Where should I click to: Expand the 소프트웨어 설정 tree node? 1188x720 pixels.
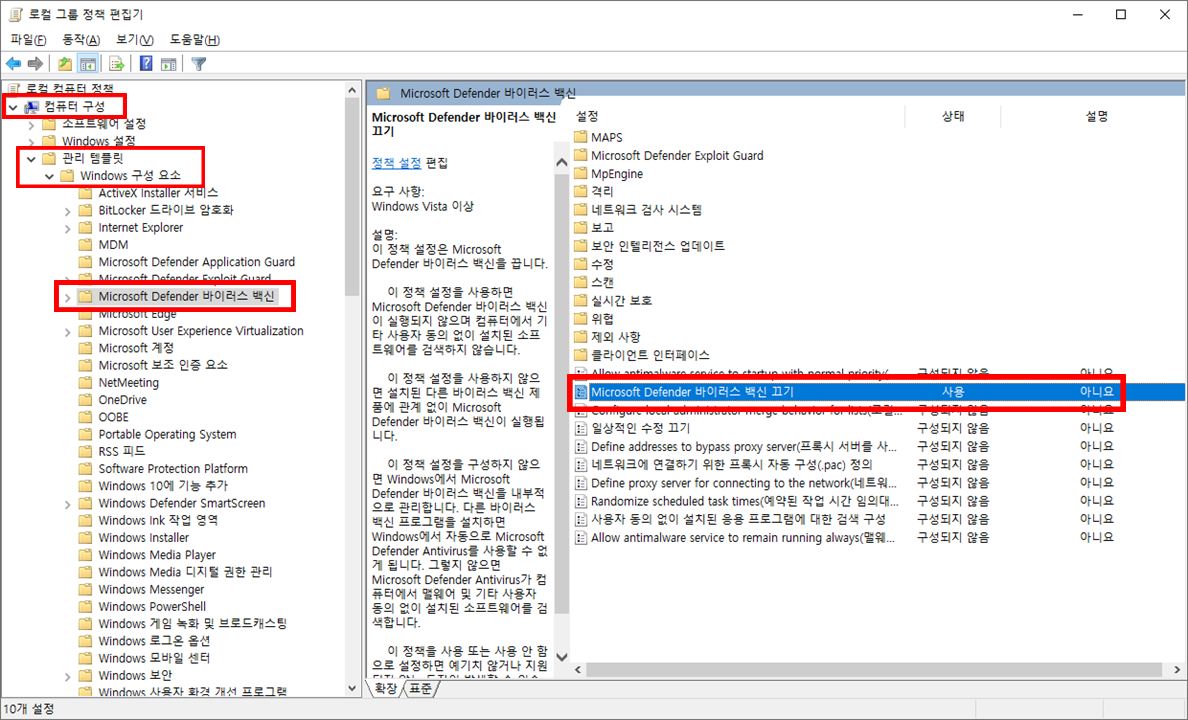31,124
